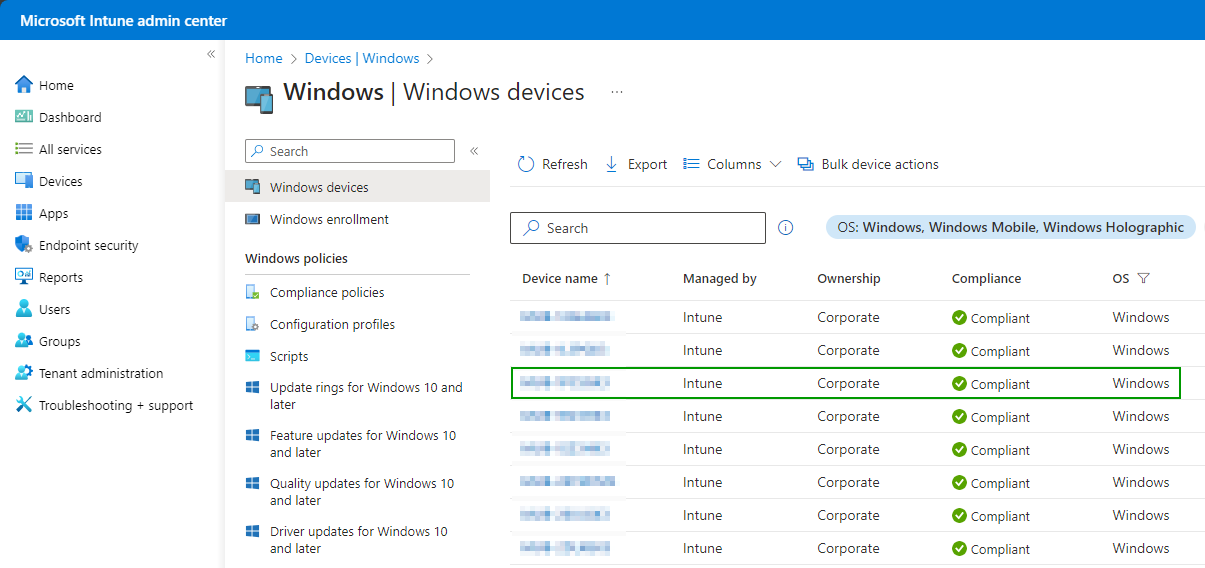
Task: Collapse the main left navigation pane
Action: (211, 54)
